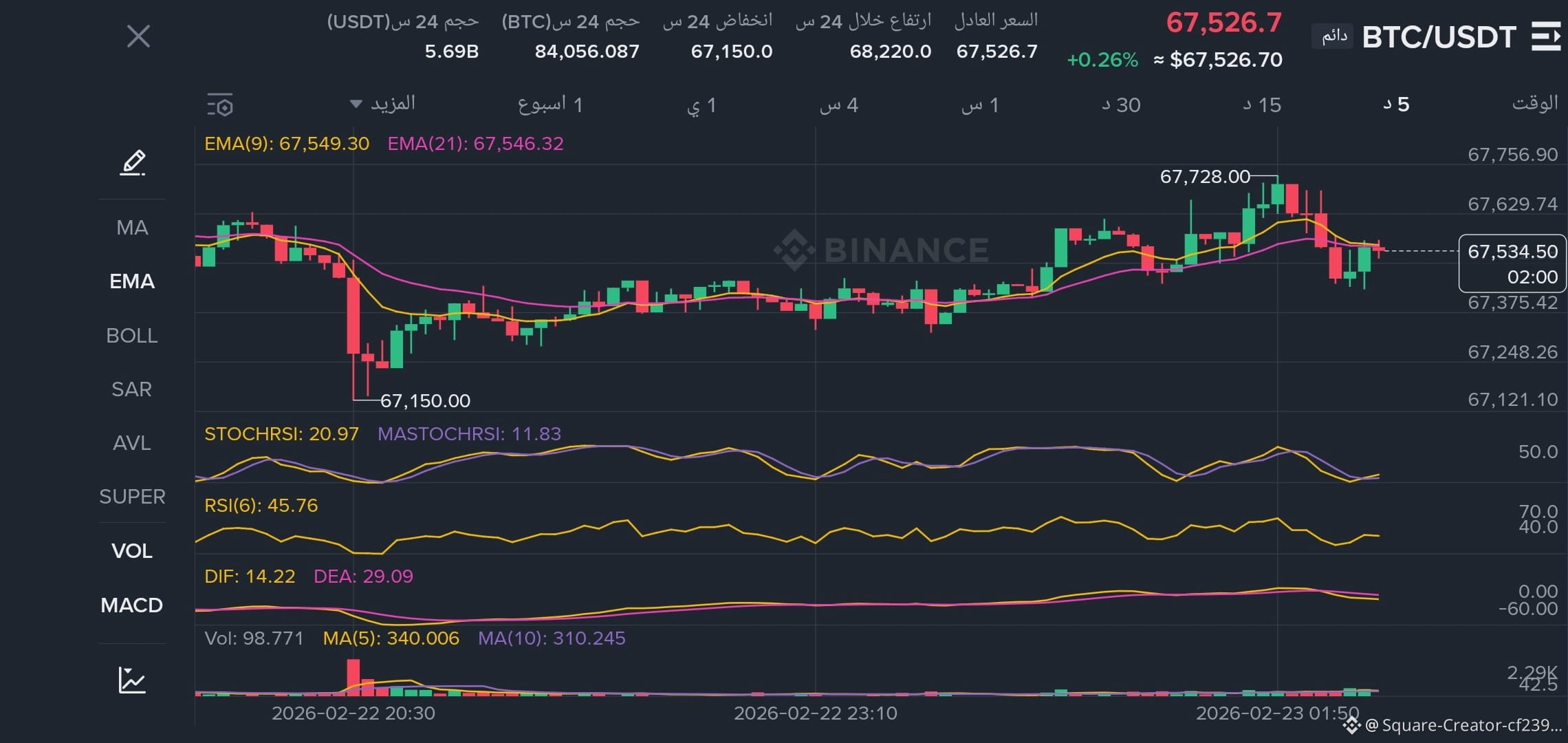Click the EMA(21): 67,546.32 label
The image size is (1568, 743).
pos(476,144)
